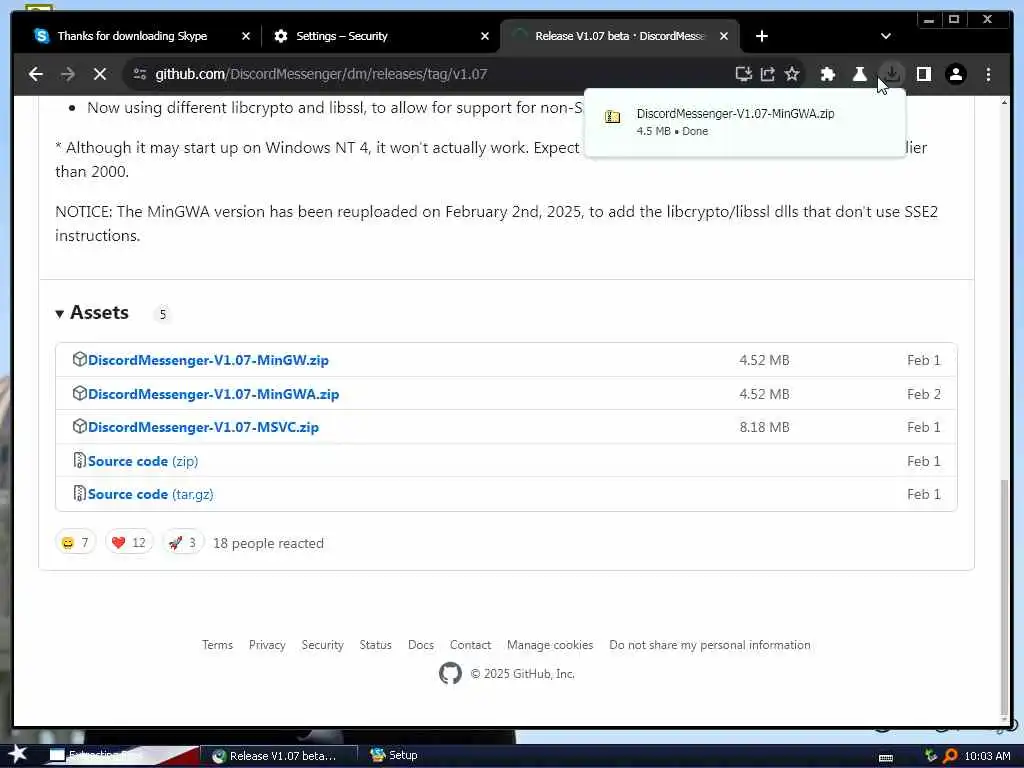Click the package icon beside MinGW.zip
Viewport: 1024px width, 768px height.
tap(80, 359)
